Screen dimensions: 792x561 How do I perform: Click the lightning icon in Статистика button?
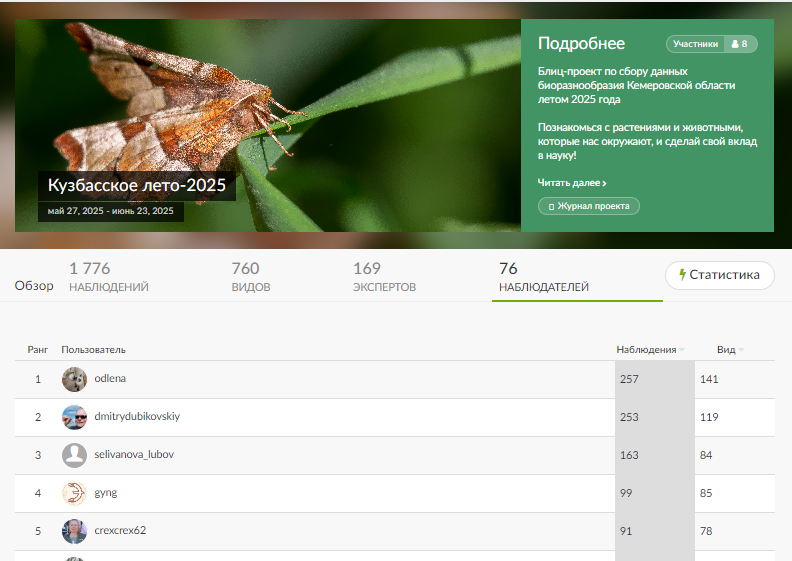(x=682, y=275)
